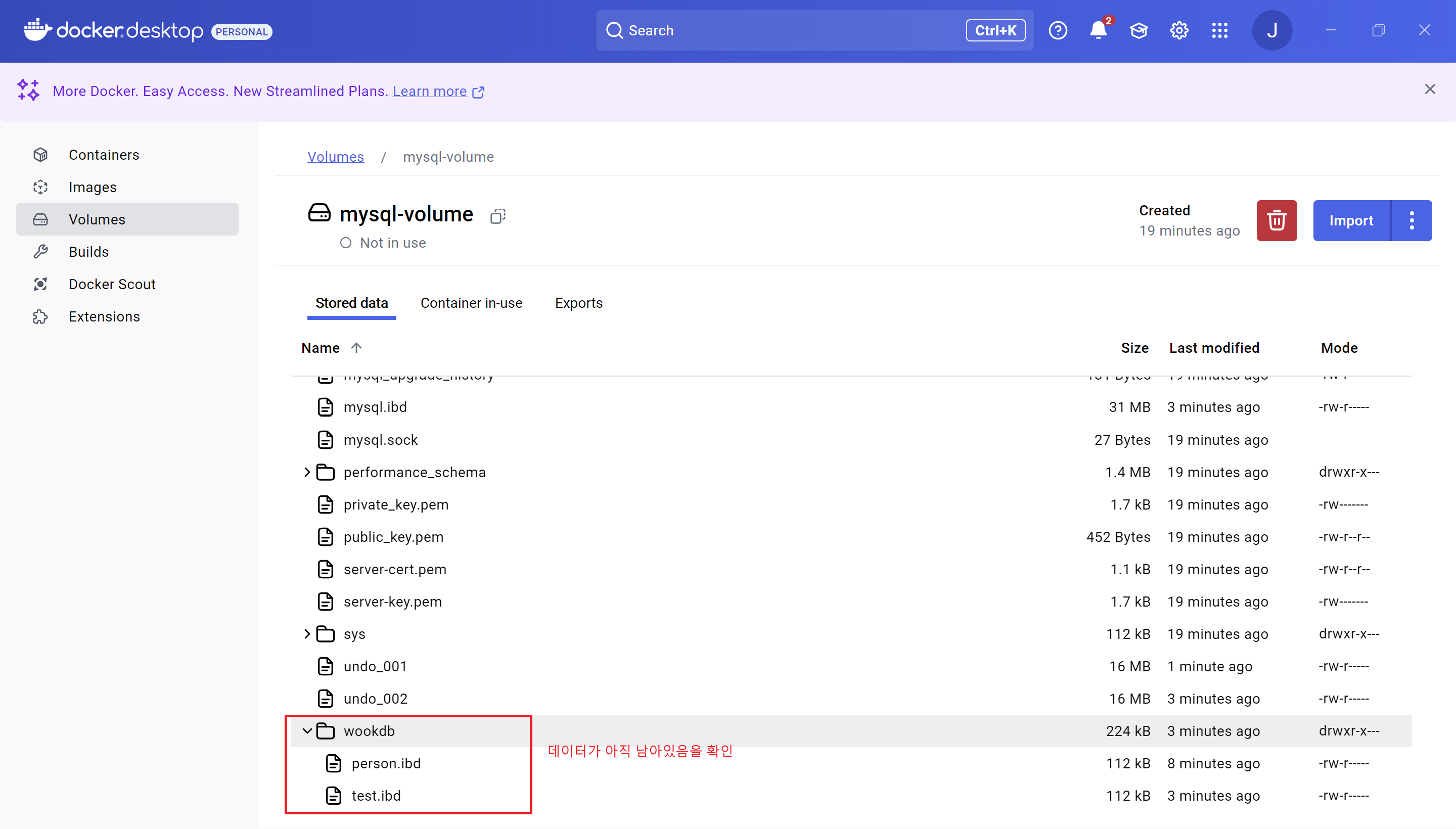This screenshot has width=1456, height=829.
Task: Open the apps grid menu icon
Action: [1219, 30]
